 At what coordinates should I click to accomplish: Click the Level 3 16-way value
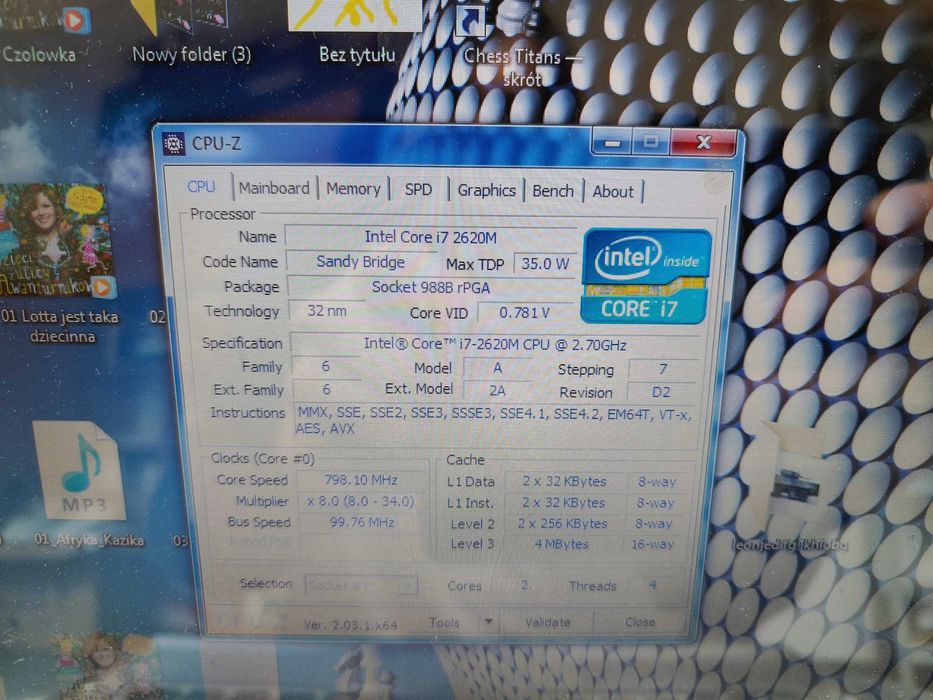point(653,544)
